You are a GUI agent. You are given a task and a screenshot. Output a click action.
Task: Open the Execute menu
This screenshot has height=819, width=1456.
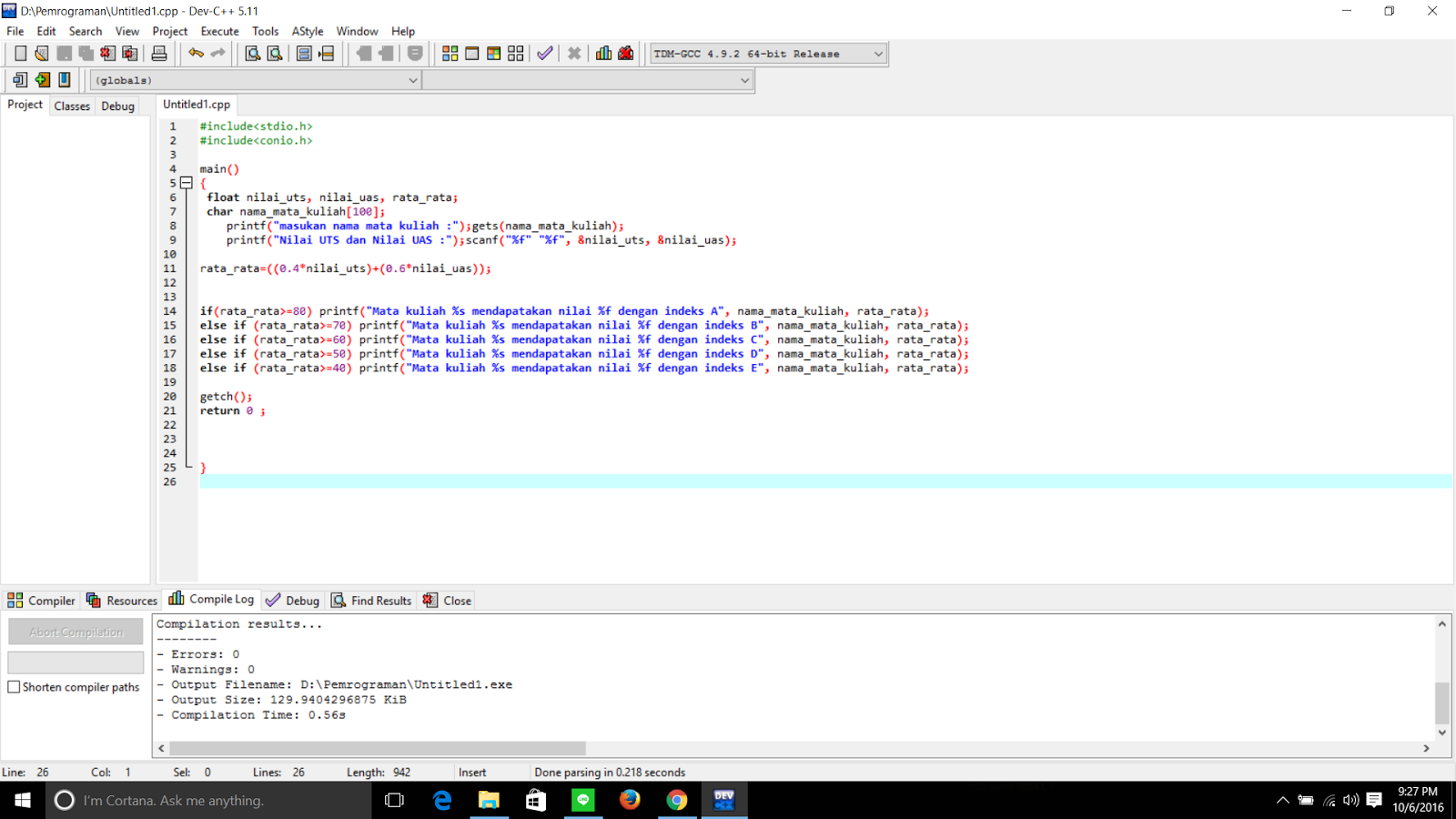coord(219,30)
